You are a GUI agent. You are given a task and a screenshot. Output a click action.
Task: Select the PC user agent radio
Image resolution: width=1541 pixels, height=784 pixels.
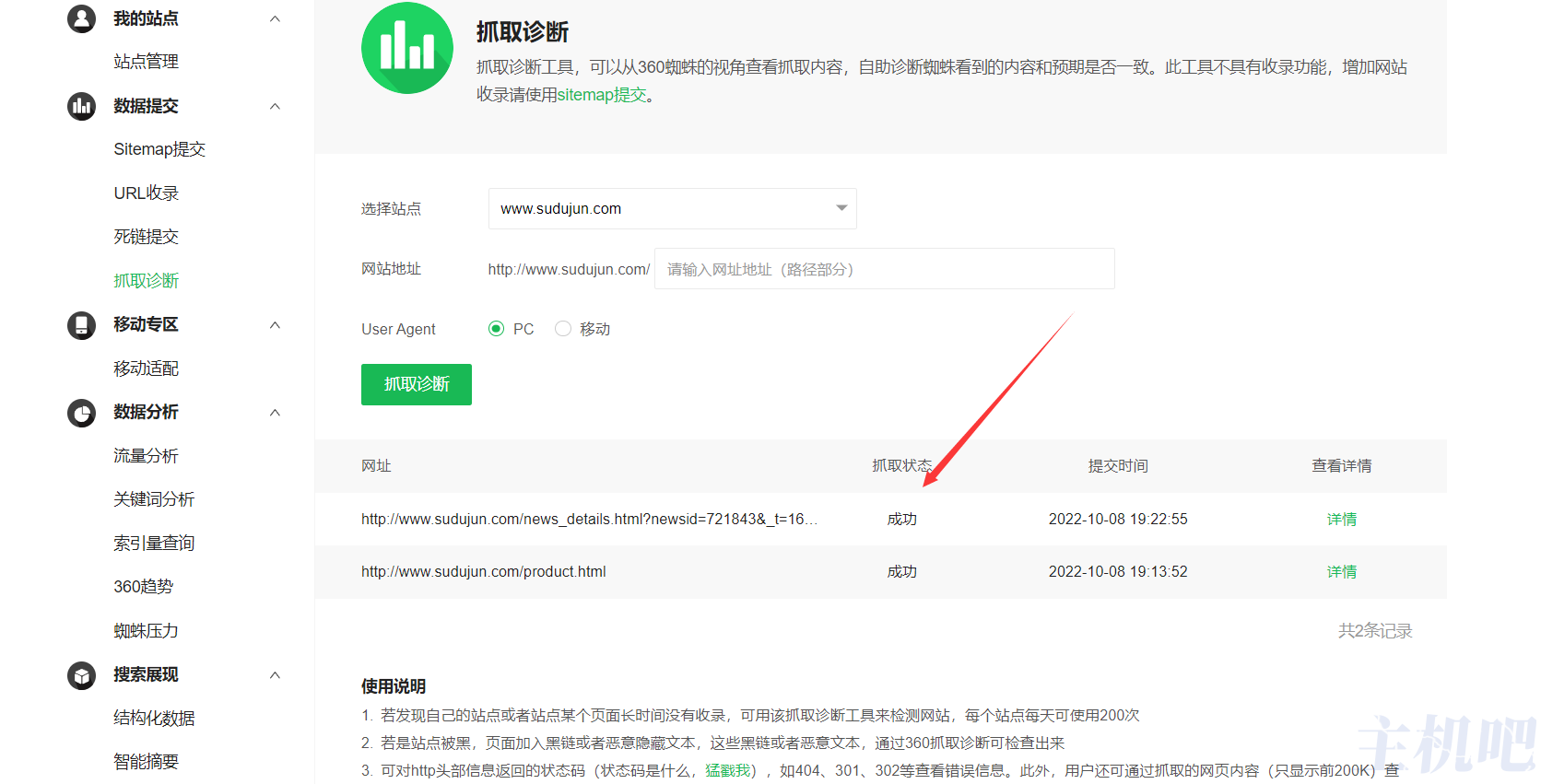coord(497,329)
